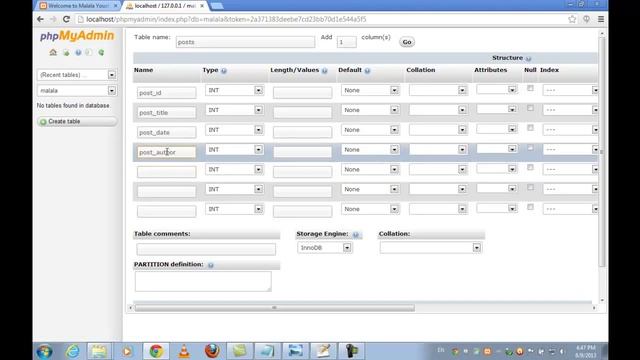Toggle Null checkbox for post_author row
The width and height of the screenshot is (640, 360).
pyautogui.click(x=530, y=148)
